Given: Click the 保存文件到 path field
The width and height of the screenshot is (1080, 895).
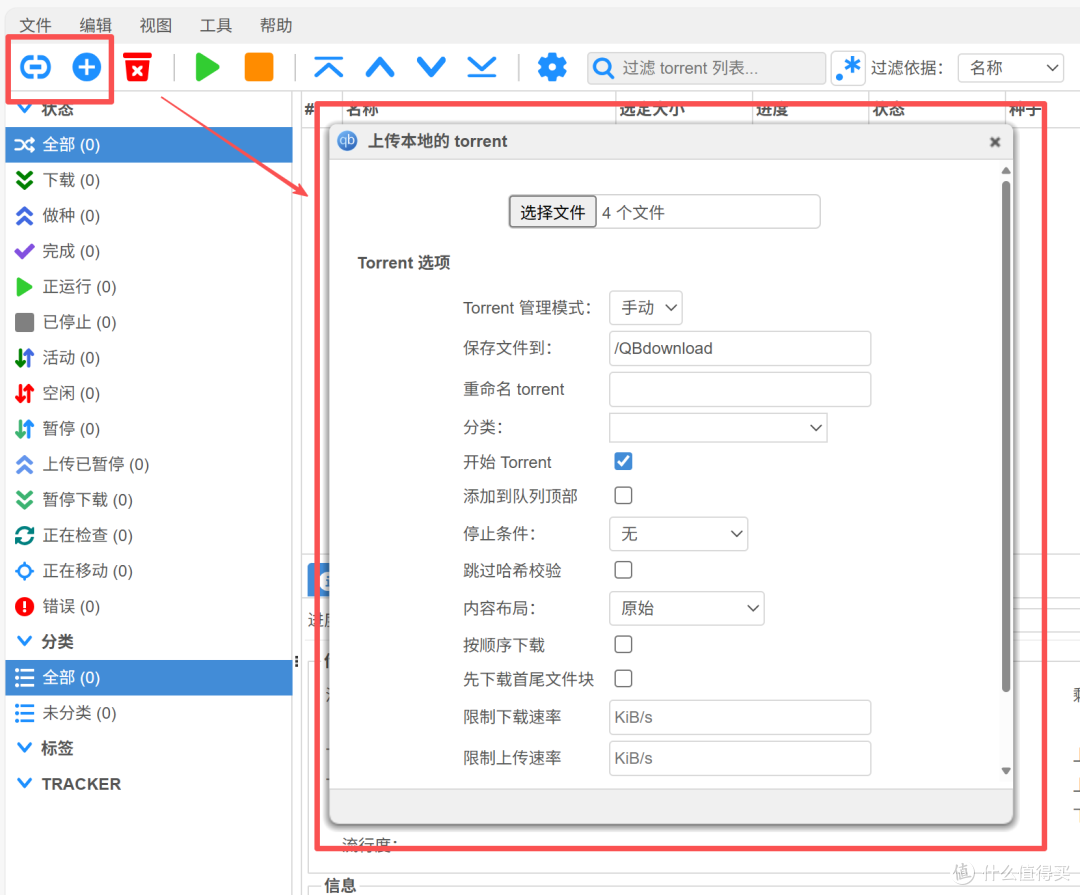Looking at the screenshot, I should click(740, 349).
